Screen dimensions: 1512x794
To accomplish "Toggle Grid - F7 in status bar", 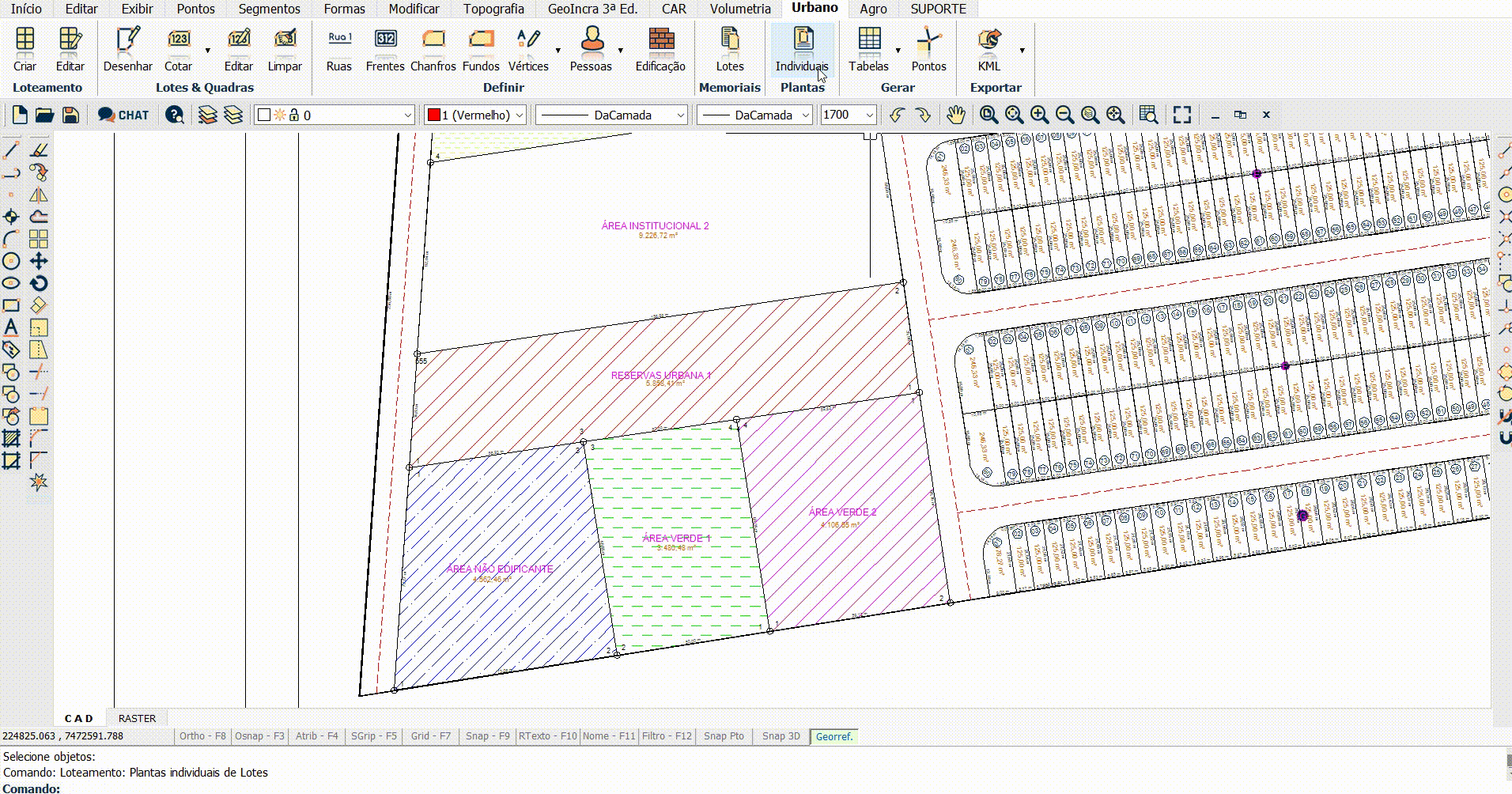I will pos(430,736).
